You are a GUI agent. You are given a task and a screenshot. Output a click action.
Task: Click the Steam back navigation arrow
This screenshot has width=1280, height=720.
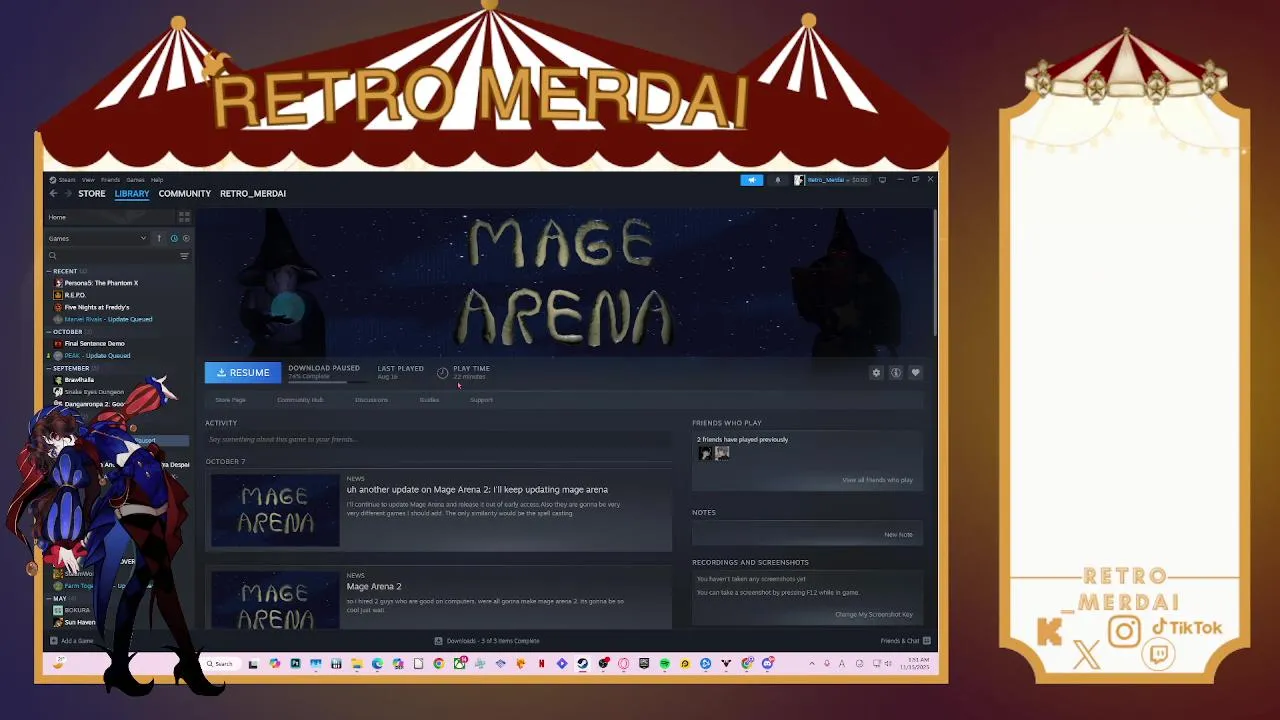click(53, 194)
